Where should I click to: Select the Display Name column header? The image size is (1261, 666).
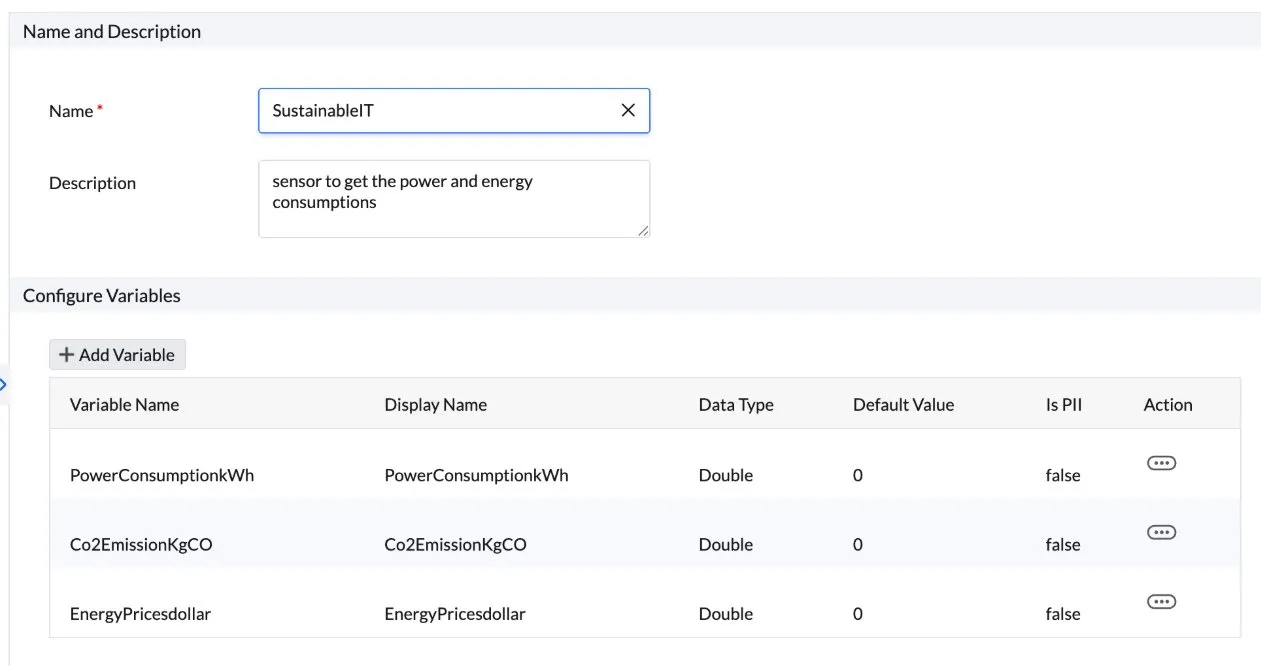[x=435, y=405]
